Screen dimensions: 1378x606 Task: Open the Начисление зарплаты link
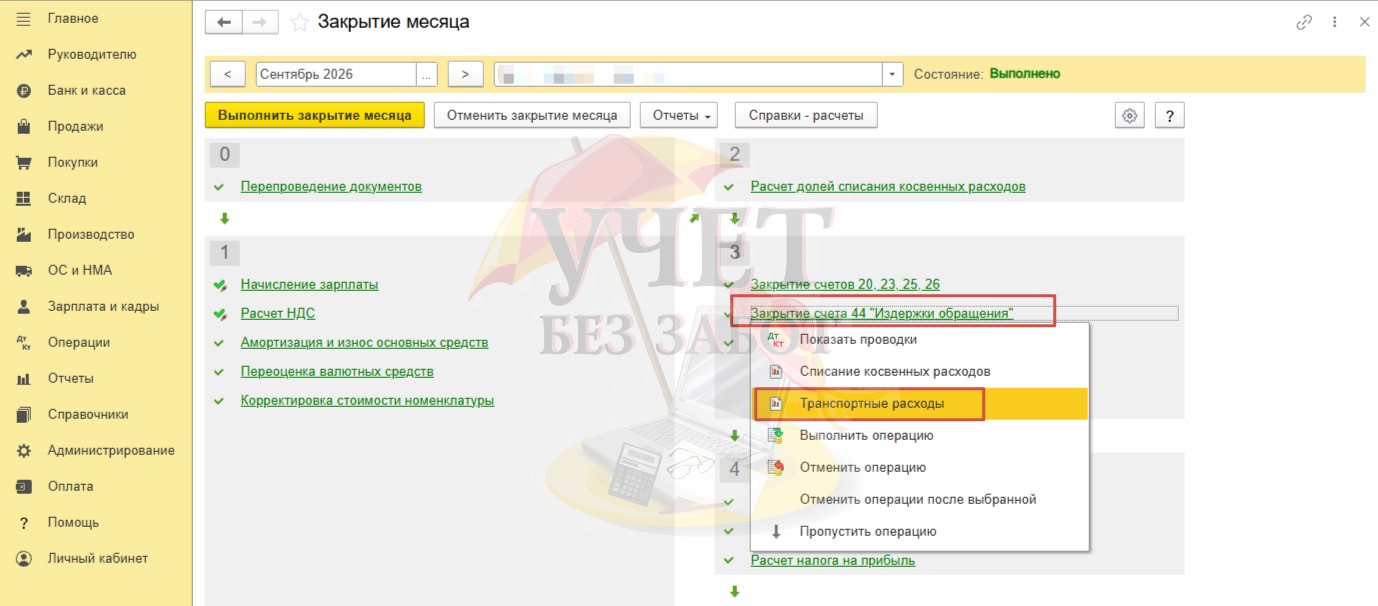310,285
